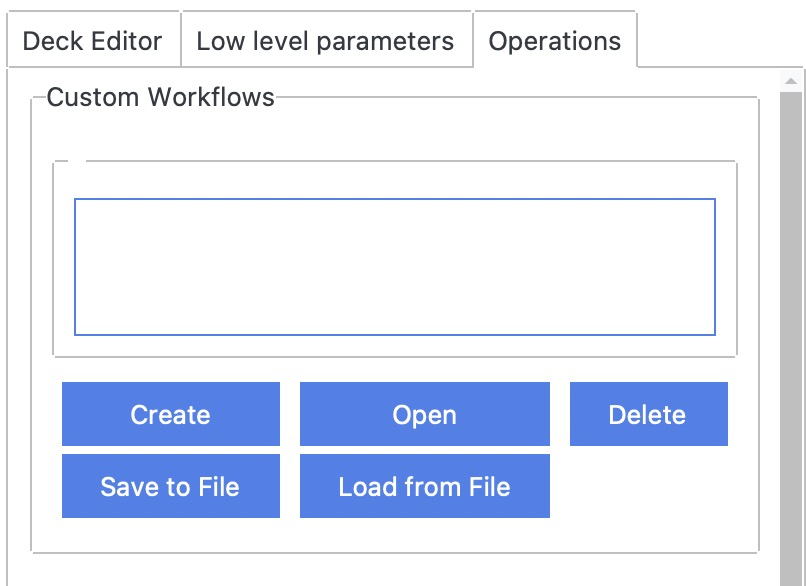Save custom workflows to a file
This screenshot has width=806, height=586.
pyautogui.click(x=170, y=486)
